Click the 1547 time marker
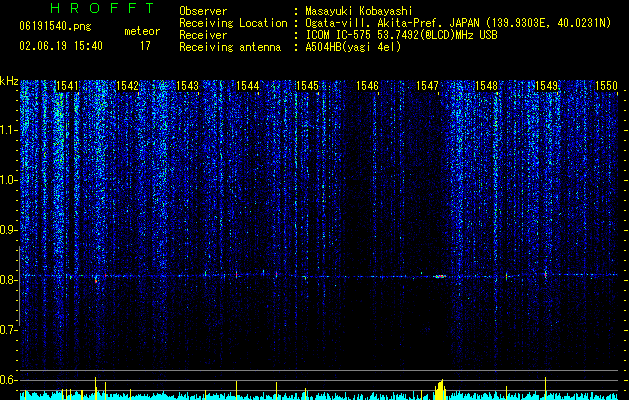629x400 pixels. click(428, 86)
